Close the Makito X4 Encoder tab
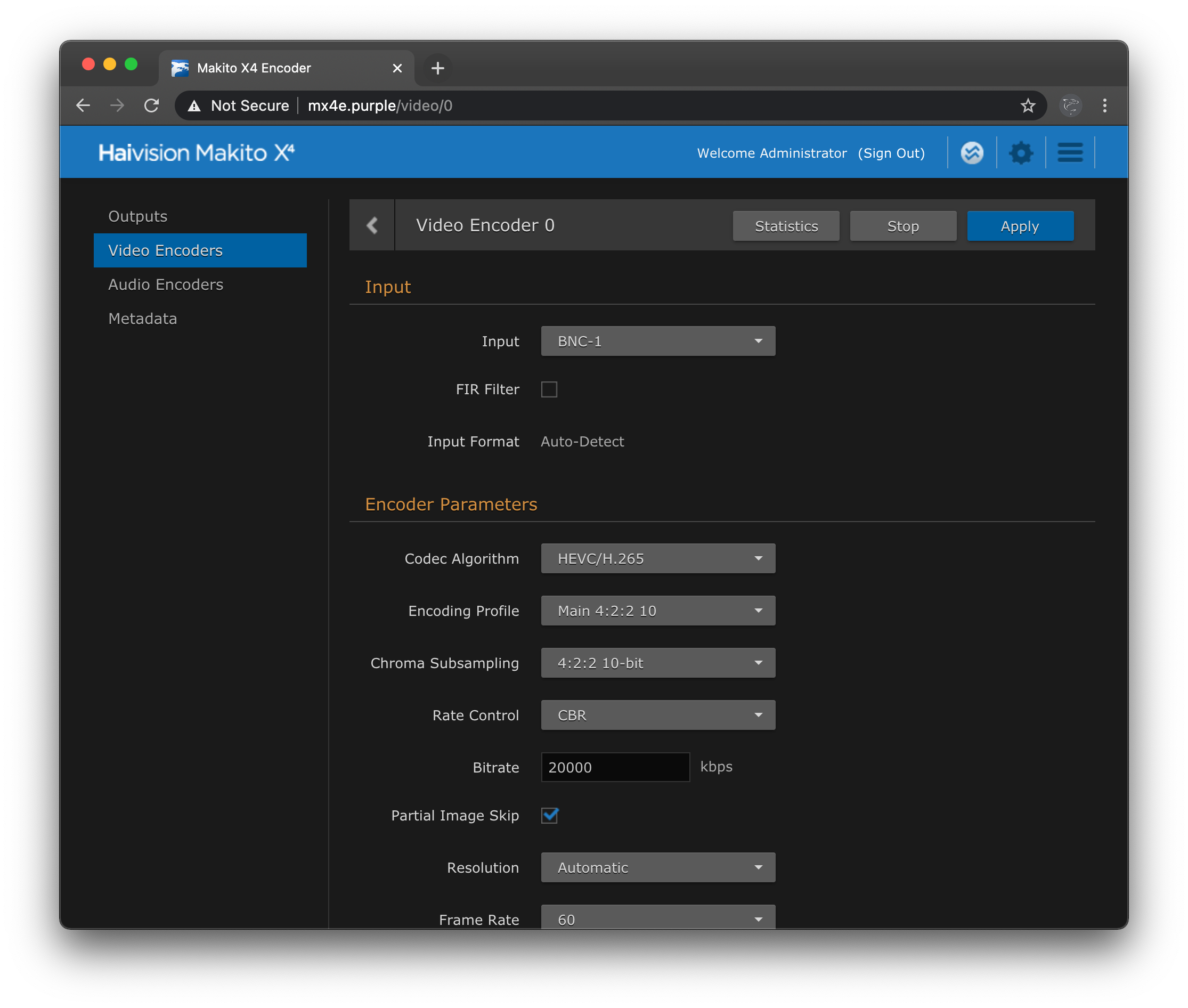This screenshot has width=1188, height=1008. [397, 69]
